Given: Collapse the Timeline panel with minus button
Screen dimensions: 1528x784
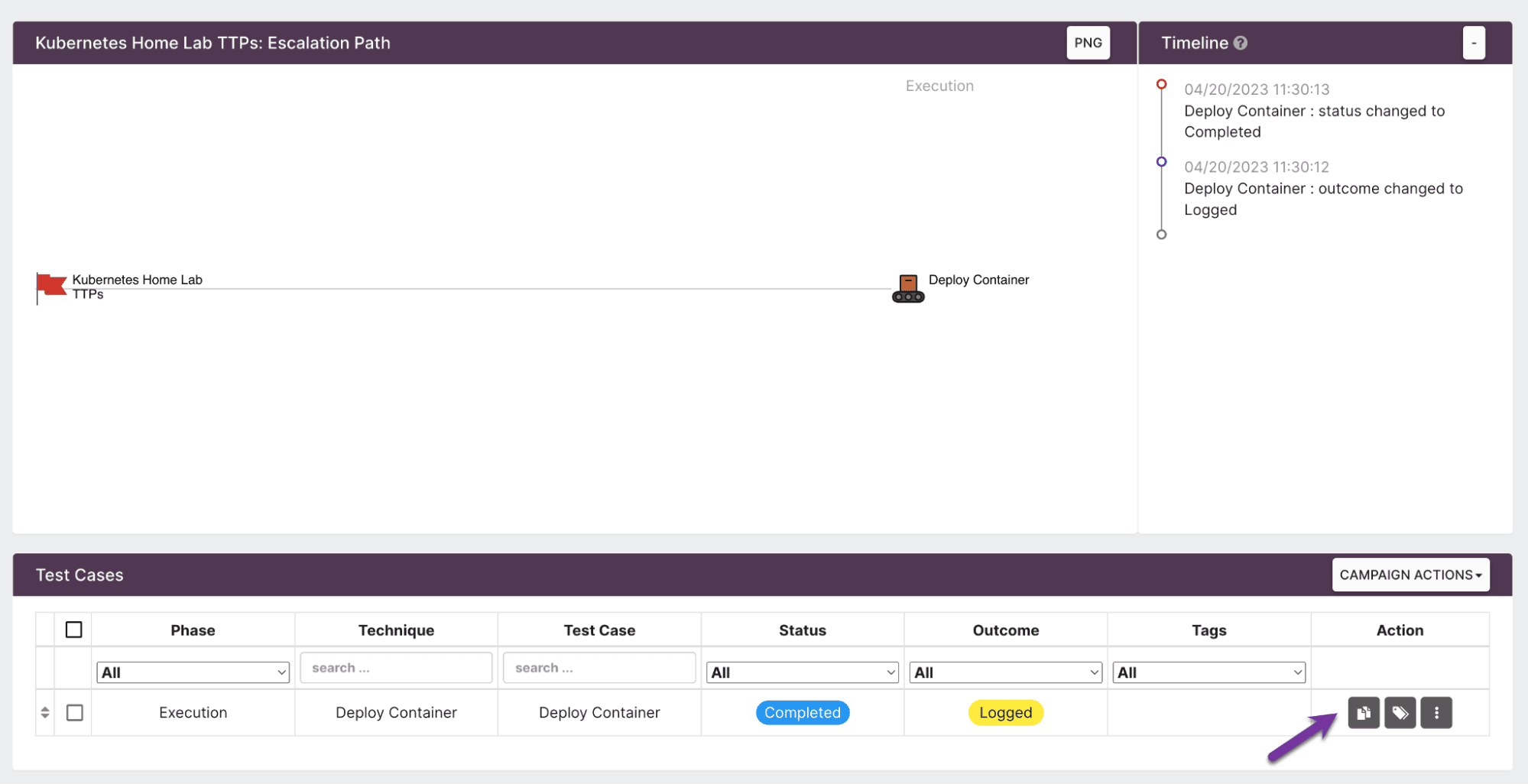Looking at the screenshot, I should [x=1473, y=43].
